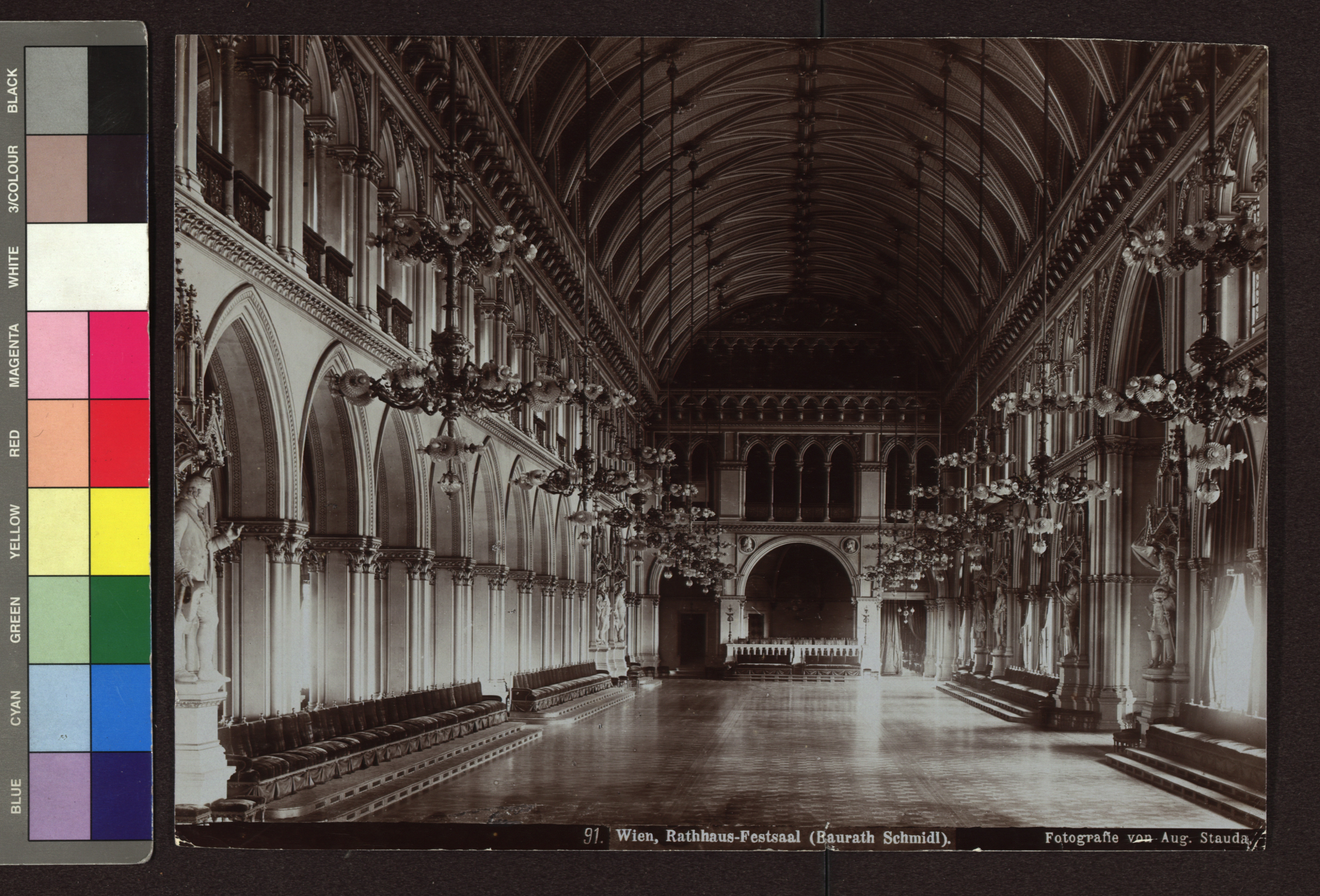
Task: Click the brownish-grey 3/COLOUR swatch
Action: coord(57,178)
